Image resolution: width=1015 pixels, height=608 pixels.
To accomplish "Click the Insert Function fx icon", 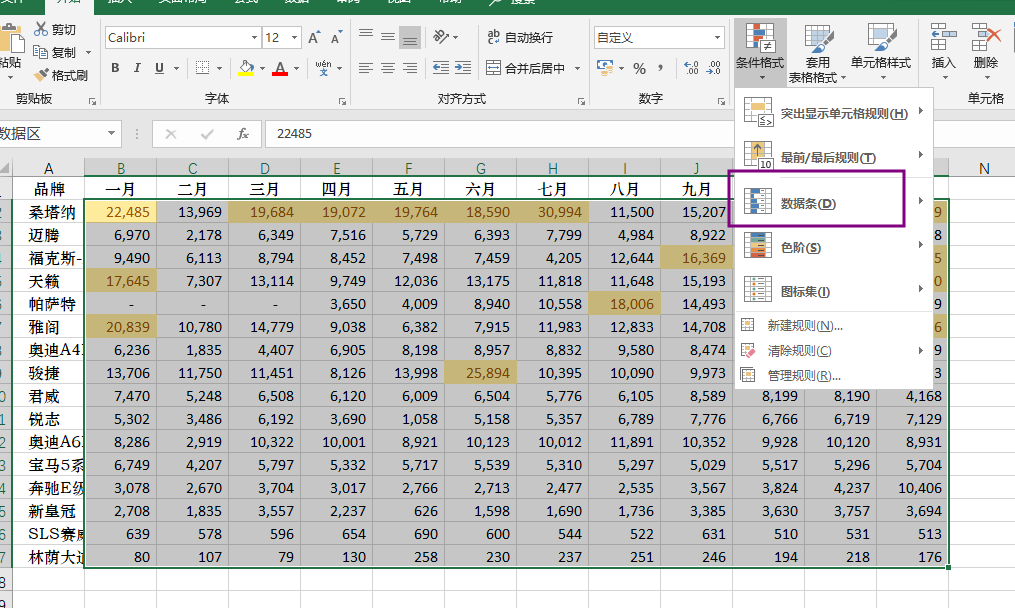I will pyautogui.click(x=243, y=133).
